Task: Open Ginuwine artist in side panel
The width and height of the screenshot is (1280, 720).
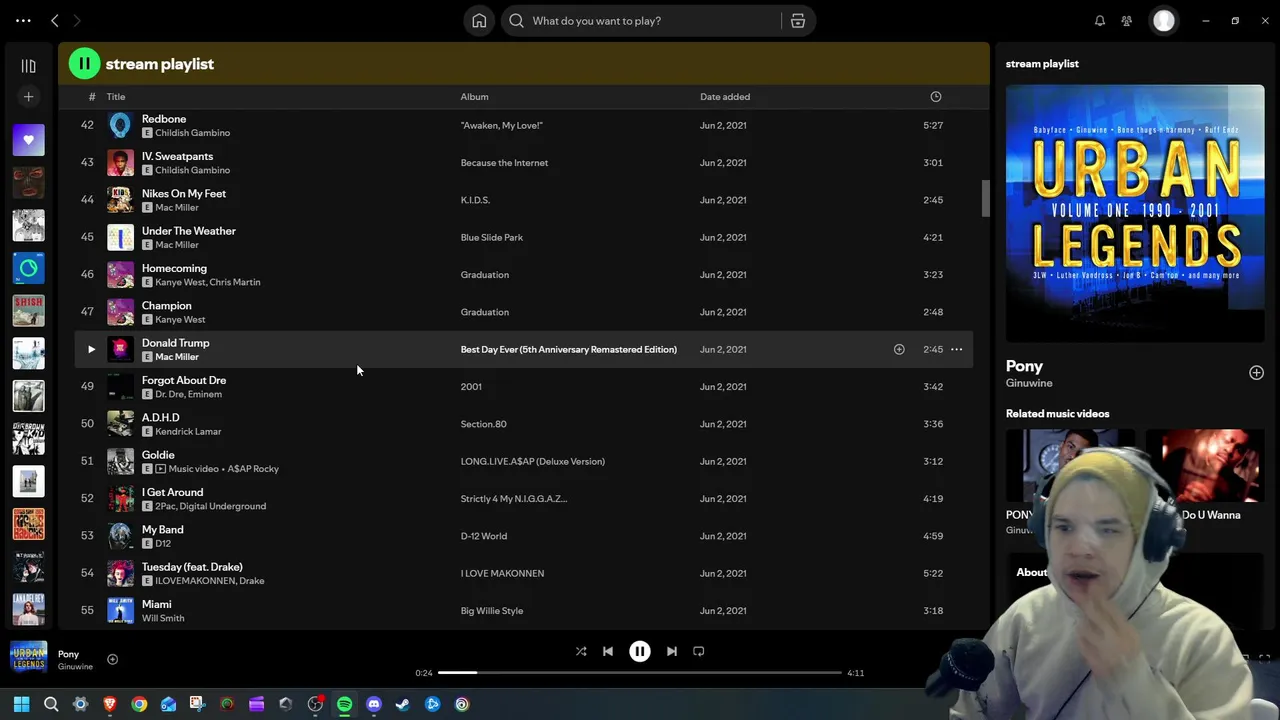Action: point(1029,383)
